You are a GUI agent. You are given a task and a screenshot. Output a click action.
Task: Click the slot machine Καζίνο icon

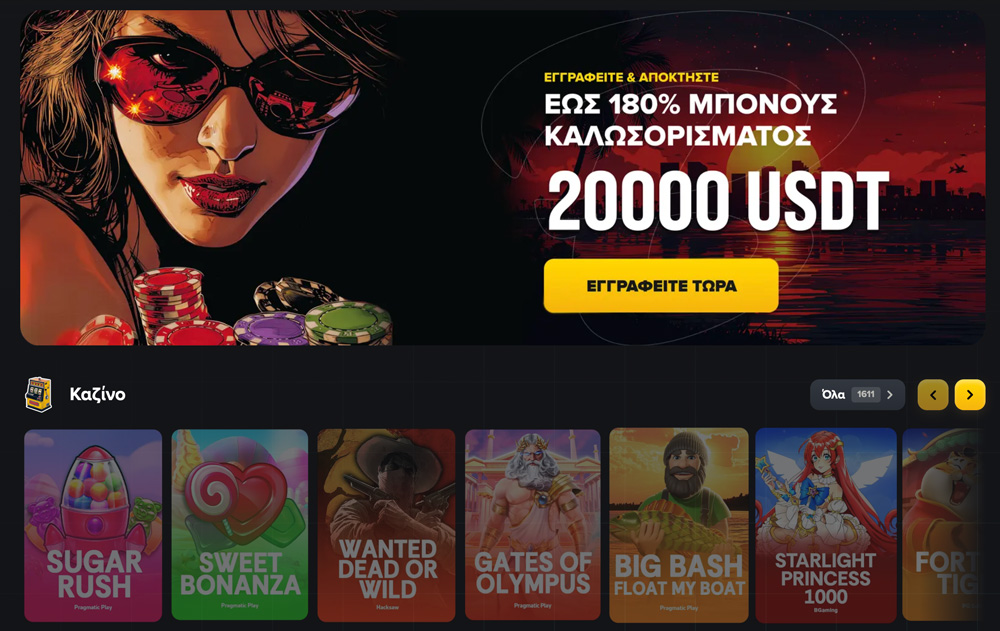coord(38,394)
